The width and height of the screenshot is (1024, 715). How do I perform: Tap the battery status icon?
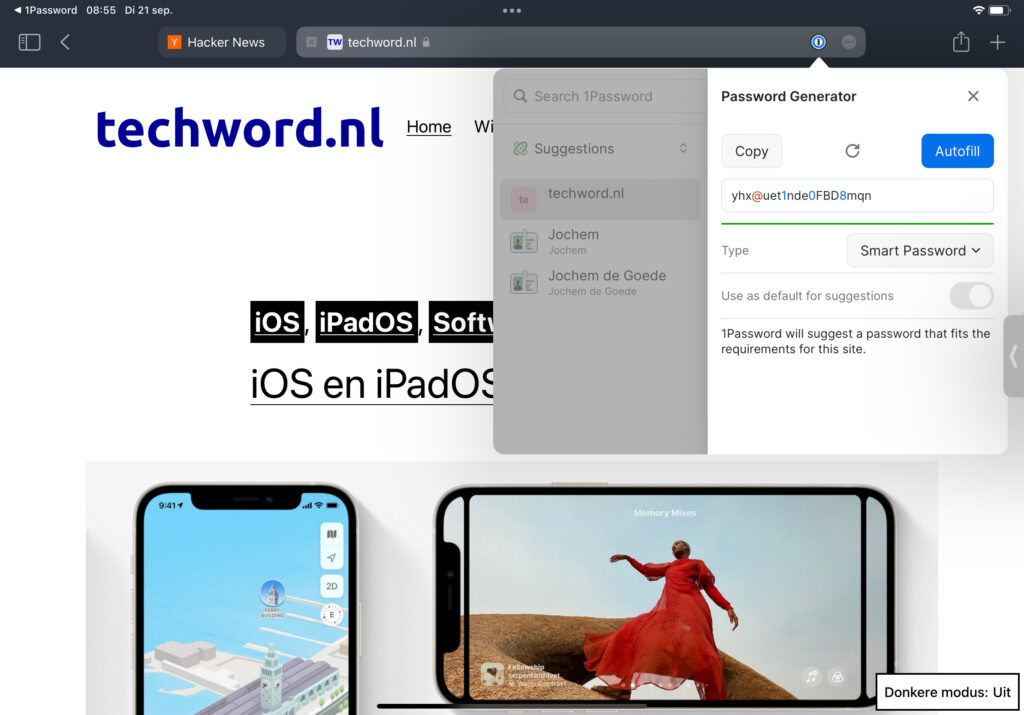pos(999,10)
